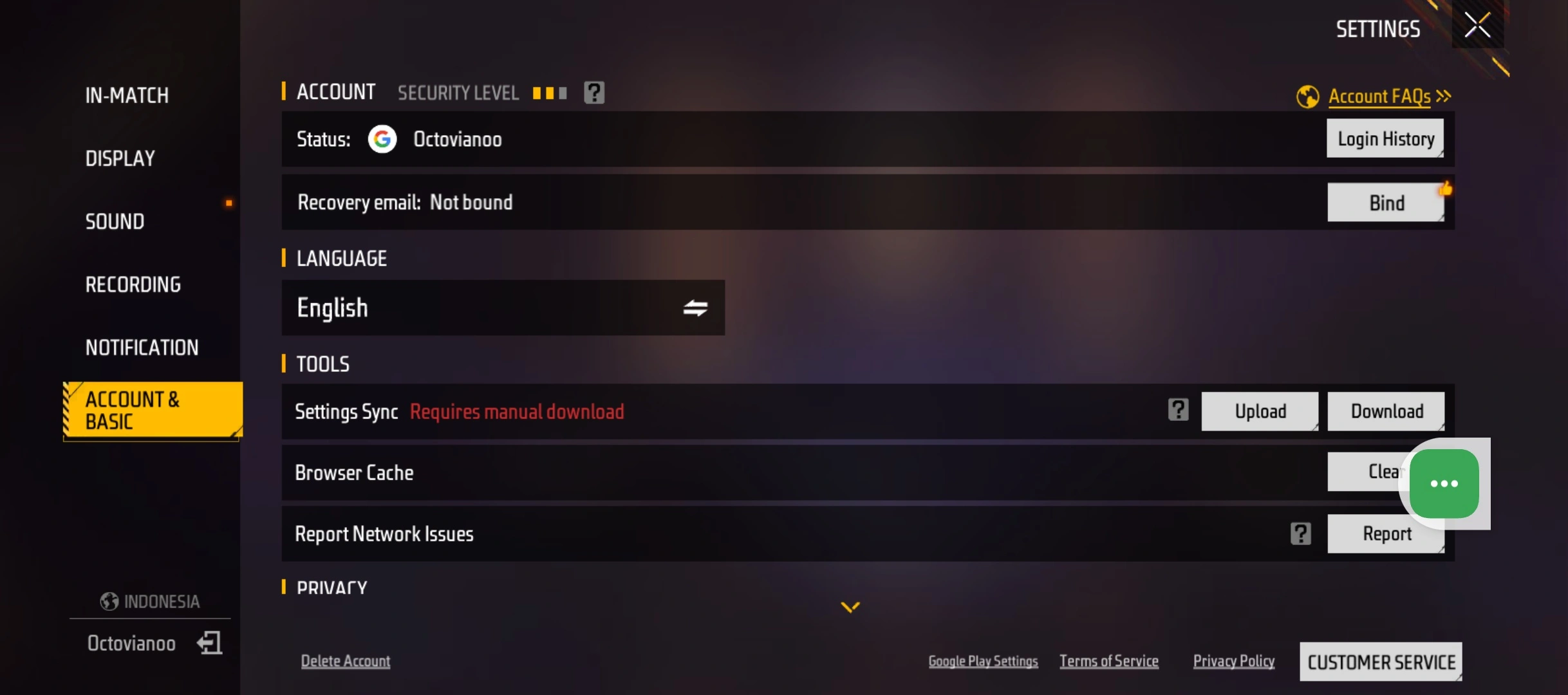The height and width of the screenshot is (695, 1568).
Task: Bind a recovery email
Action: click(1386, 203)
